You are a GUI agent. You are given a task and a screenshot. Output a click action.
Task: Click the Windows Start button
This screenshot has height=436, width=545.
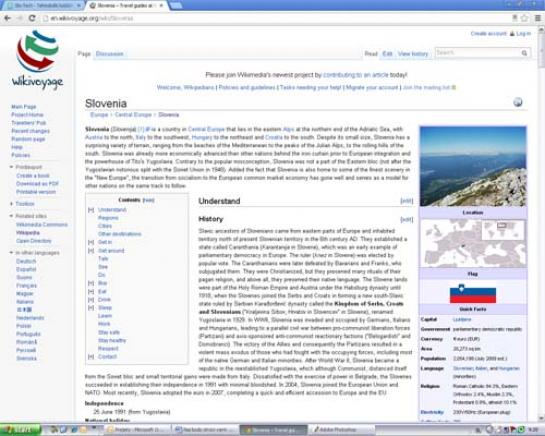(x=20, y=430)
